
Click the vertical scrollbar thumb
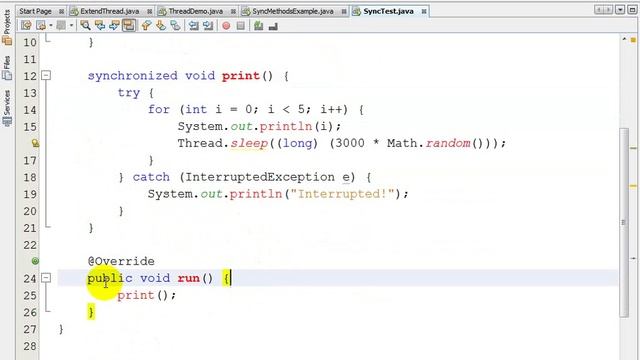coord(624,222)
